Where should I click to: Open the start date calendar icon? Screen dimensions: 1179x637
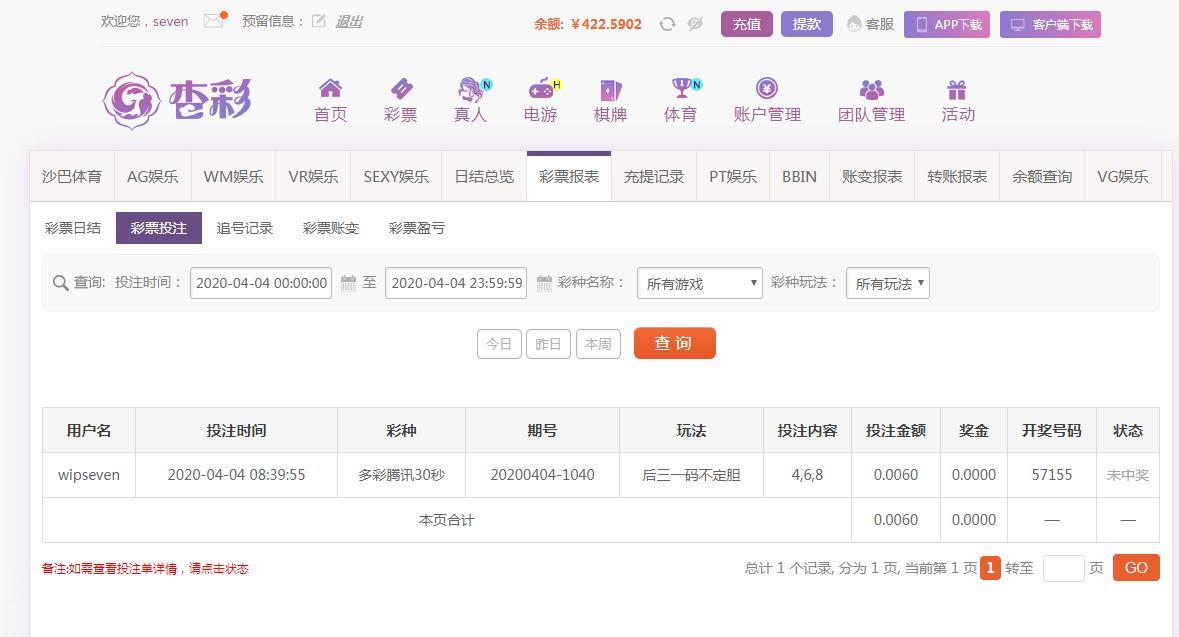(348, 283)
